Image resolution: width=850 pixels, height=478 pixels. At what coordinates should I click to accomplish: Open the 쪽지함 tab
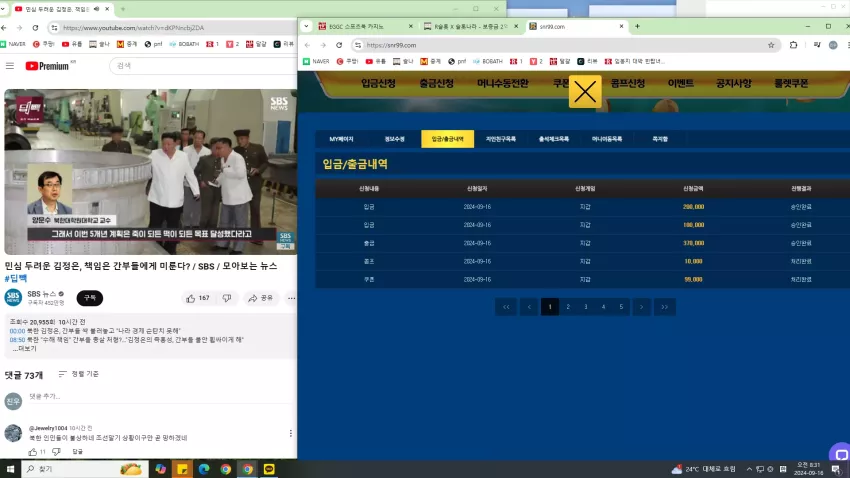tap(660, 139)
